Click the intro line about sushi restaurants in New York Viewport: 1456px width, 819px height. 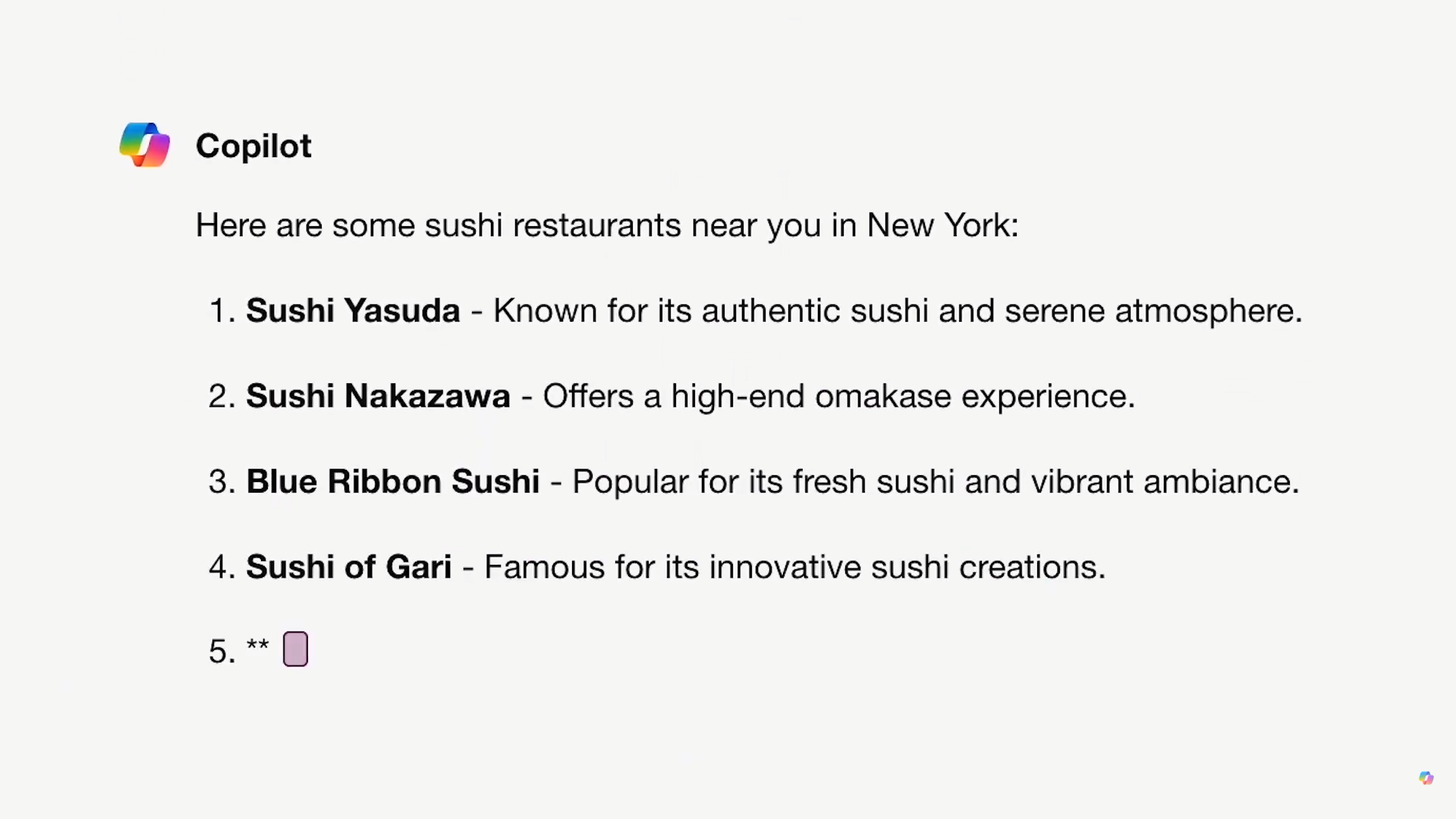pos(606,225)
